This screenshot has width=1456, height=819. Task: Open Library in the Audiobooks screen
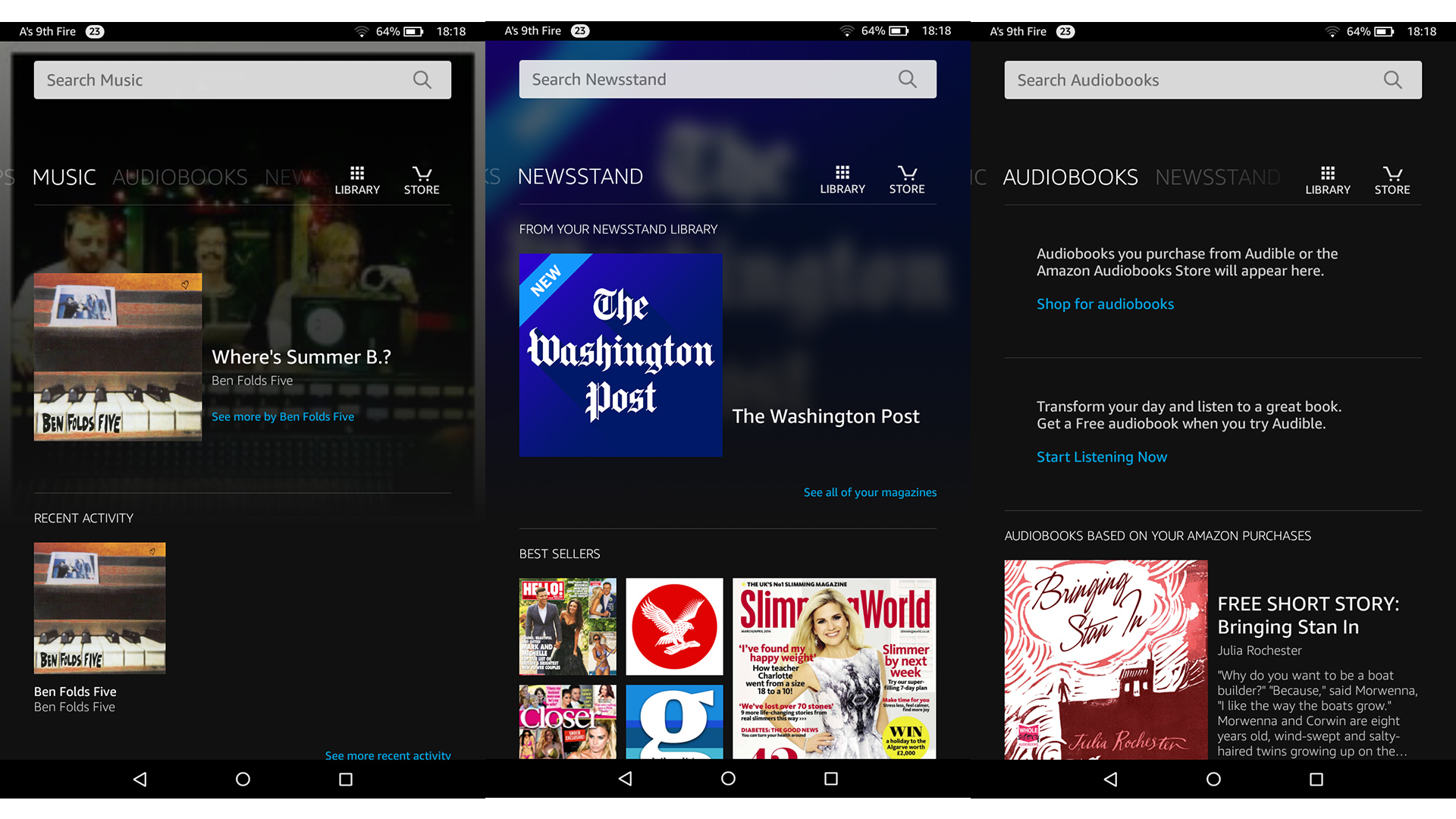click(1328, 180)
